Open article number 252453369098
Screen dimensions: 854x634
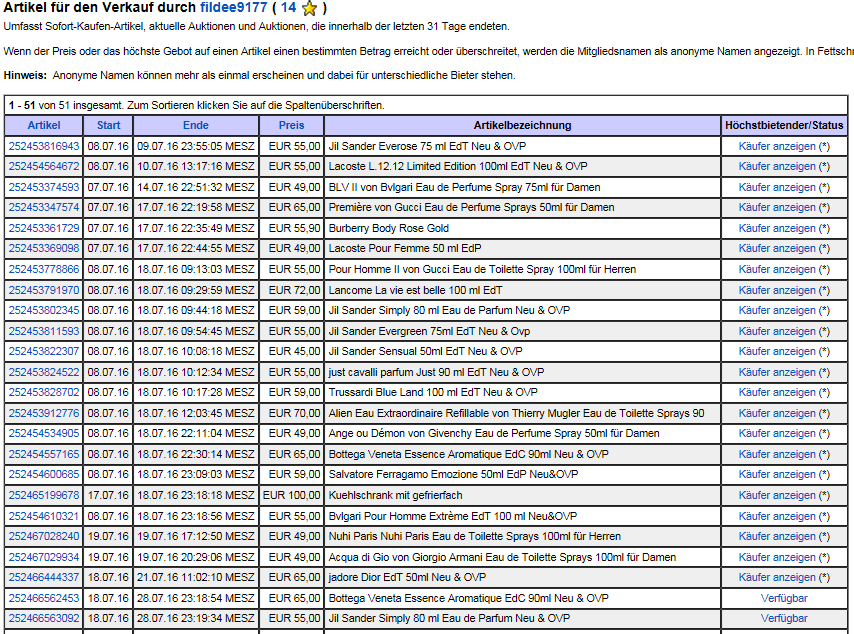pyautogui.click(x=44, y=248)
